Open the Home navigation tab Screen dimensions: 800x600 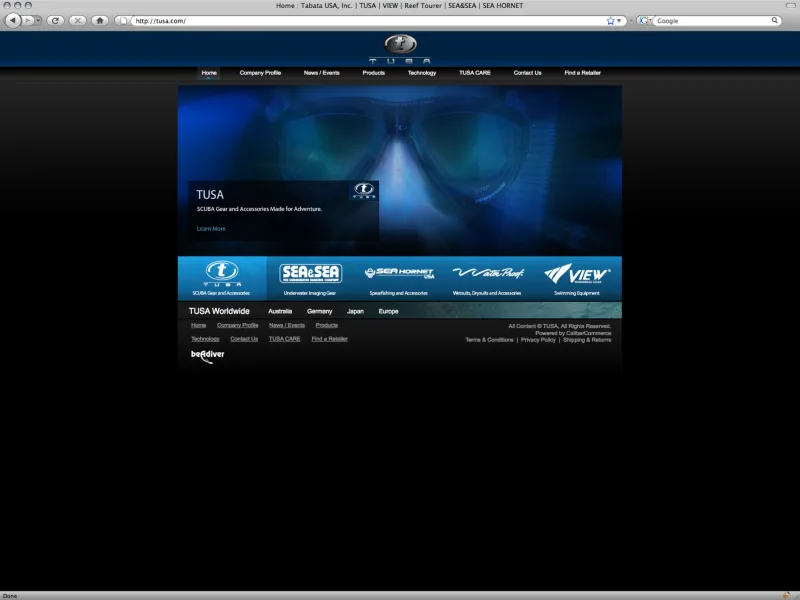(209, 73)
